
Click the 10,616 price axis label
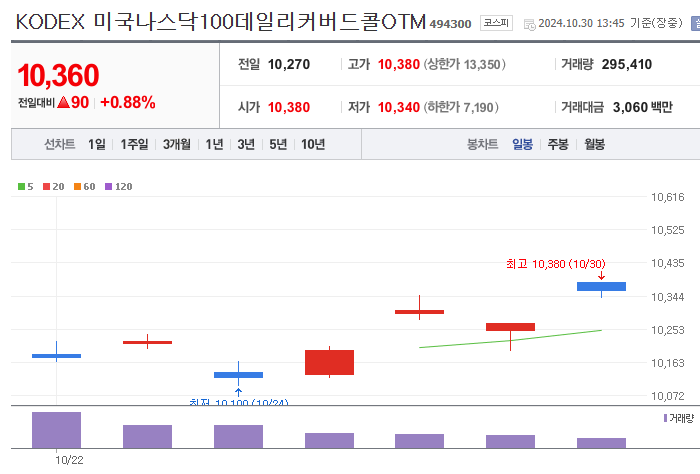667,197
